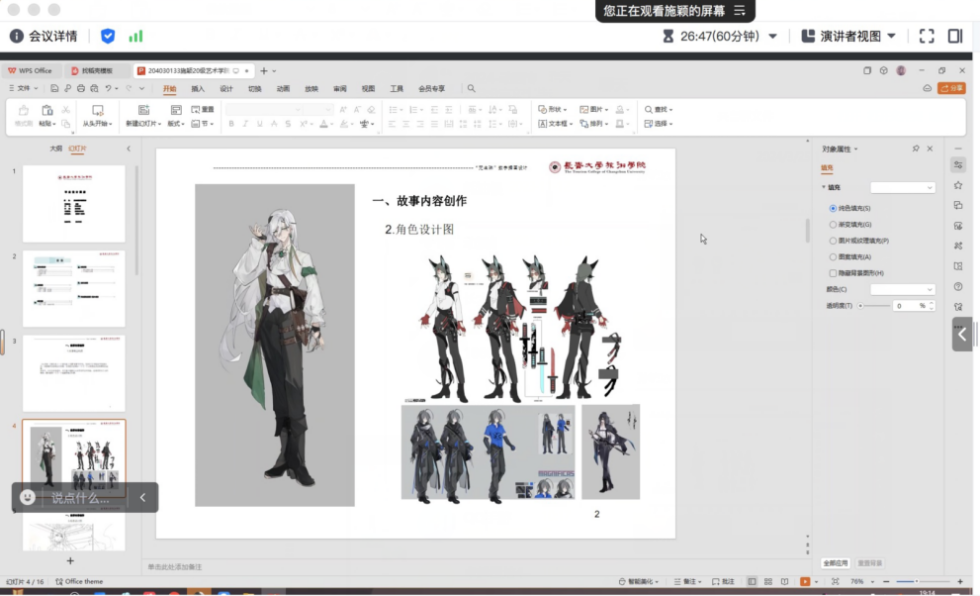
Task: Click the 透明度(T) transparency slider
Action: coord(874,306)
